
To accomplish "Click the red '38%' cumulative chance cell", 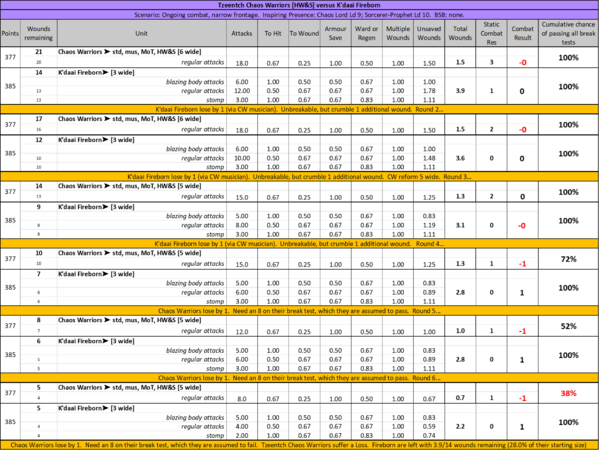I will coord(568,393).
